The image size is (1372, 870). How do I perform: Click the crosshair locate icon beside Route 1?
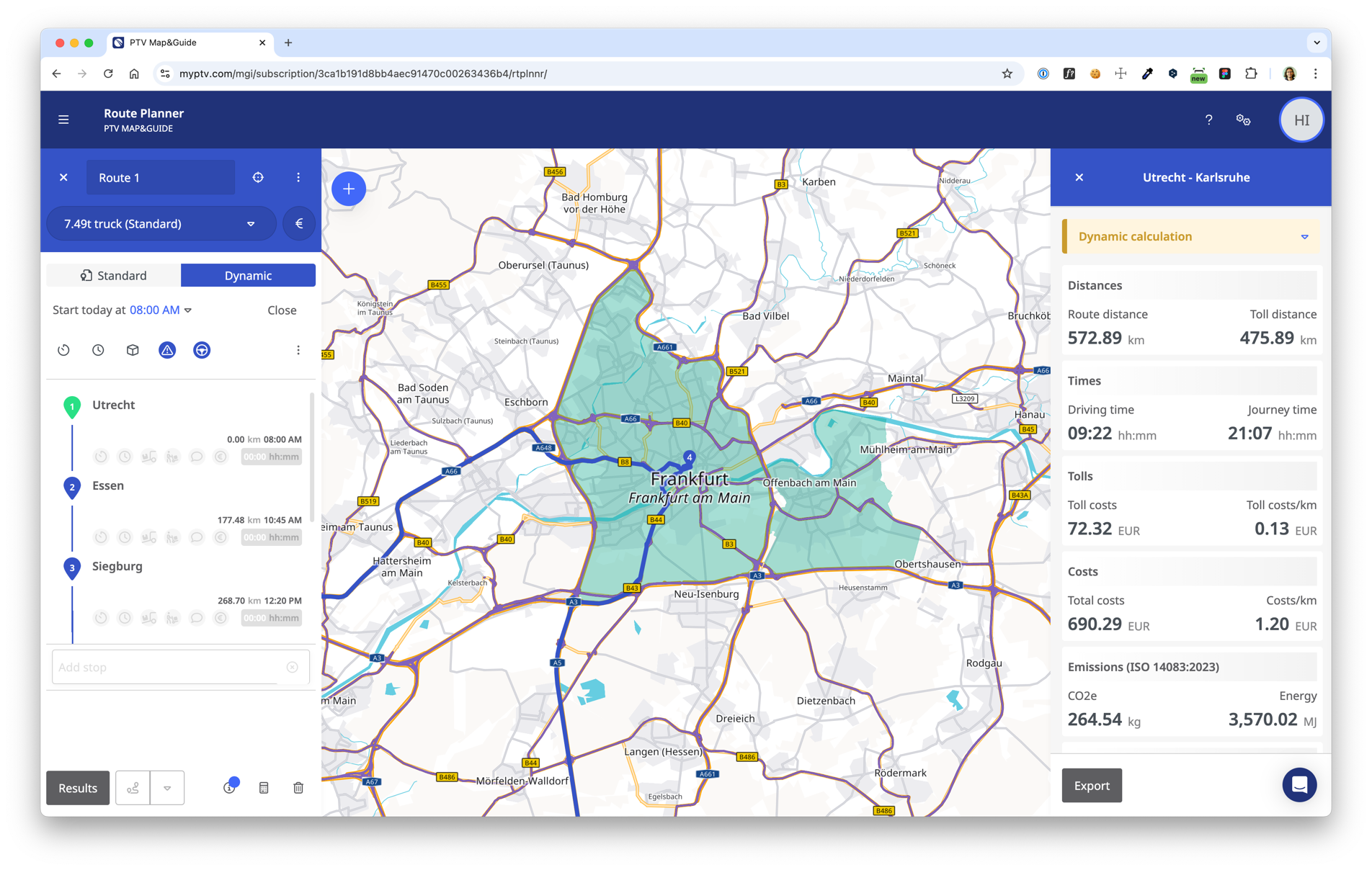point(257,177)
